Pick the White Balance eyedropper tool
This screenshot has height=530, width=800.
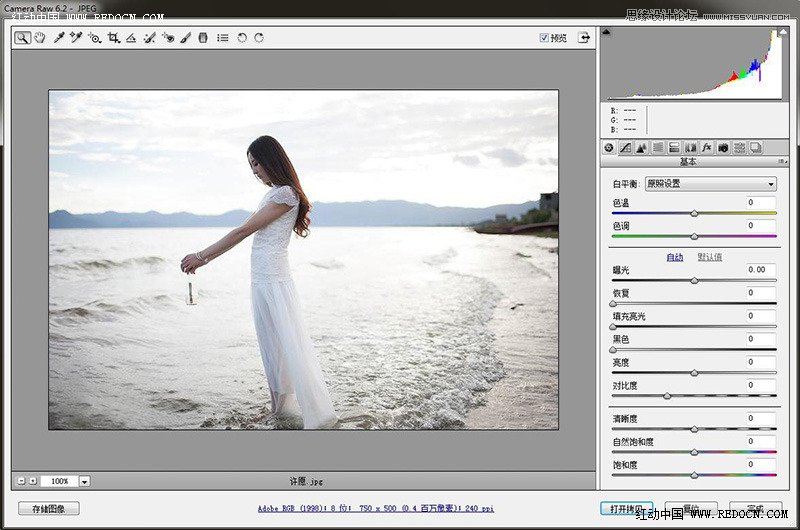pyautogui.click(x=59, y=38)
